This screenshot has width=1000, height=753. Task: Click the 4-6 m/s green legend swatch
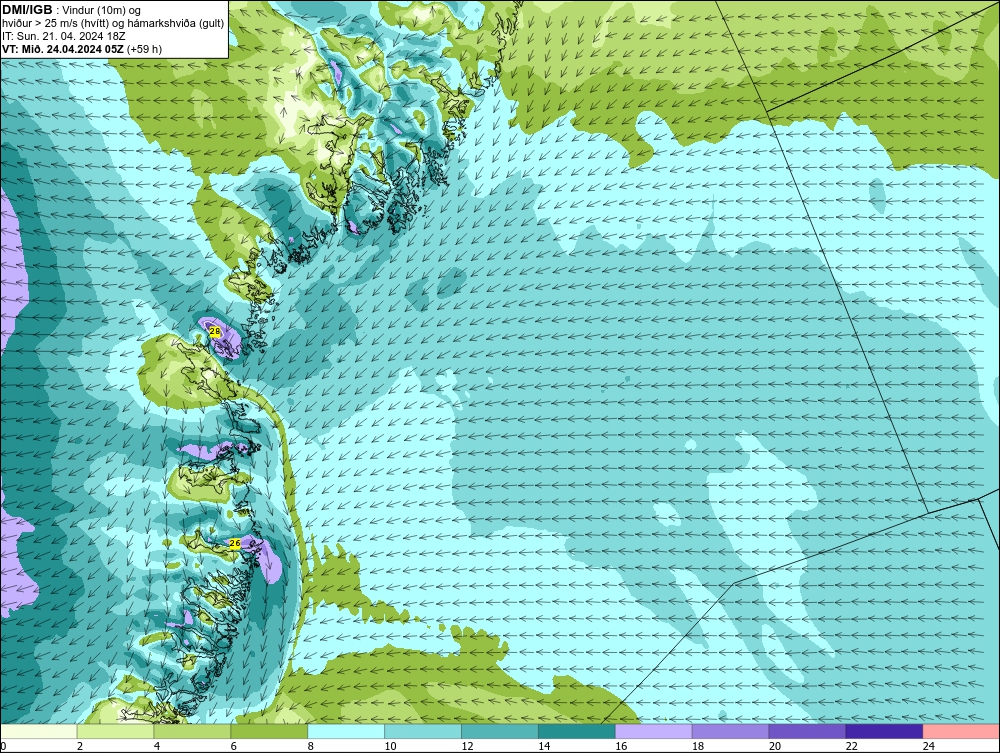(192, 731)
